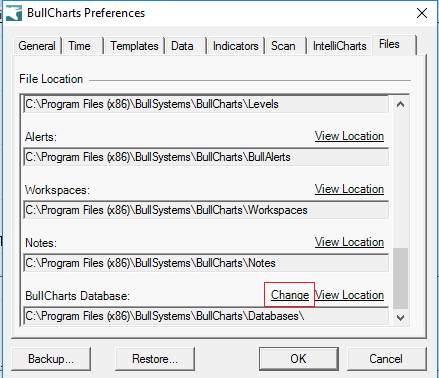Click the Restore... button
The height and width of the screenshot is (378, 439).
pos(155,359)
